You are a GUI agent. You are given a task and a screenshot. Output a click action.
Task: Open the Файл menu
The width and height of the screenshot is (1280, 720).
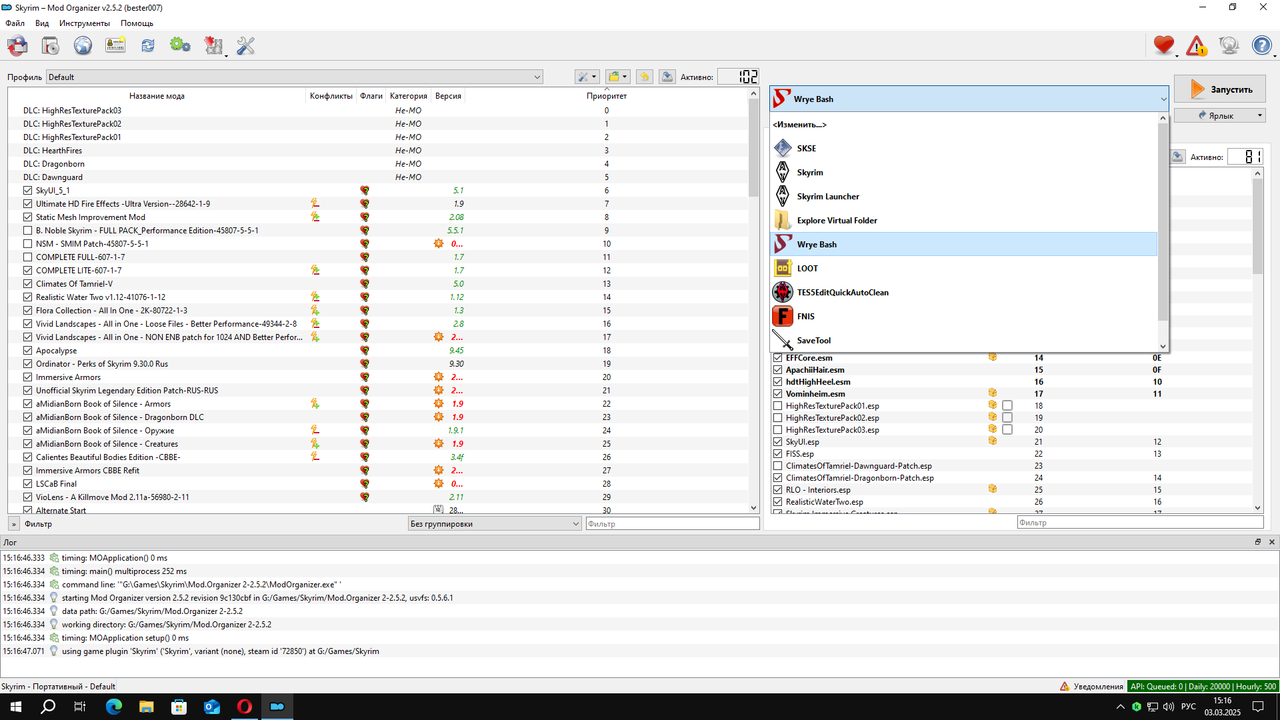(x=15, y=22)
